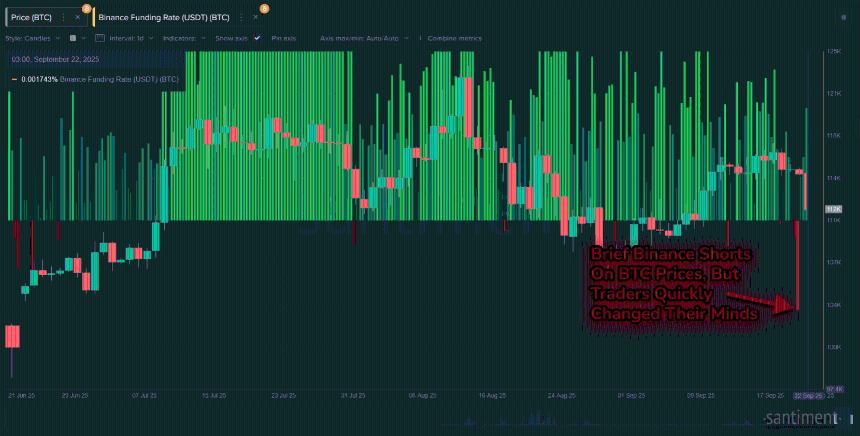Screen dimensions: 860x436
Task: Open the Style: Candles dropdown
Action: point(31,38)
